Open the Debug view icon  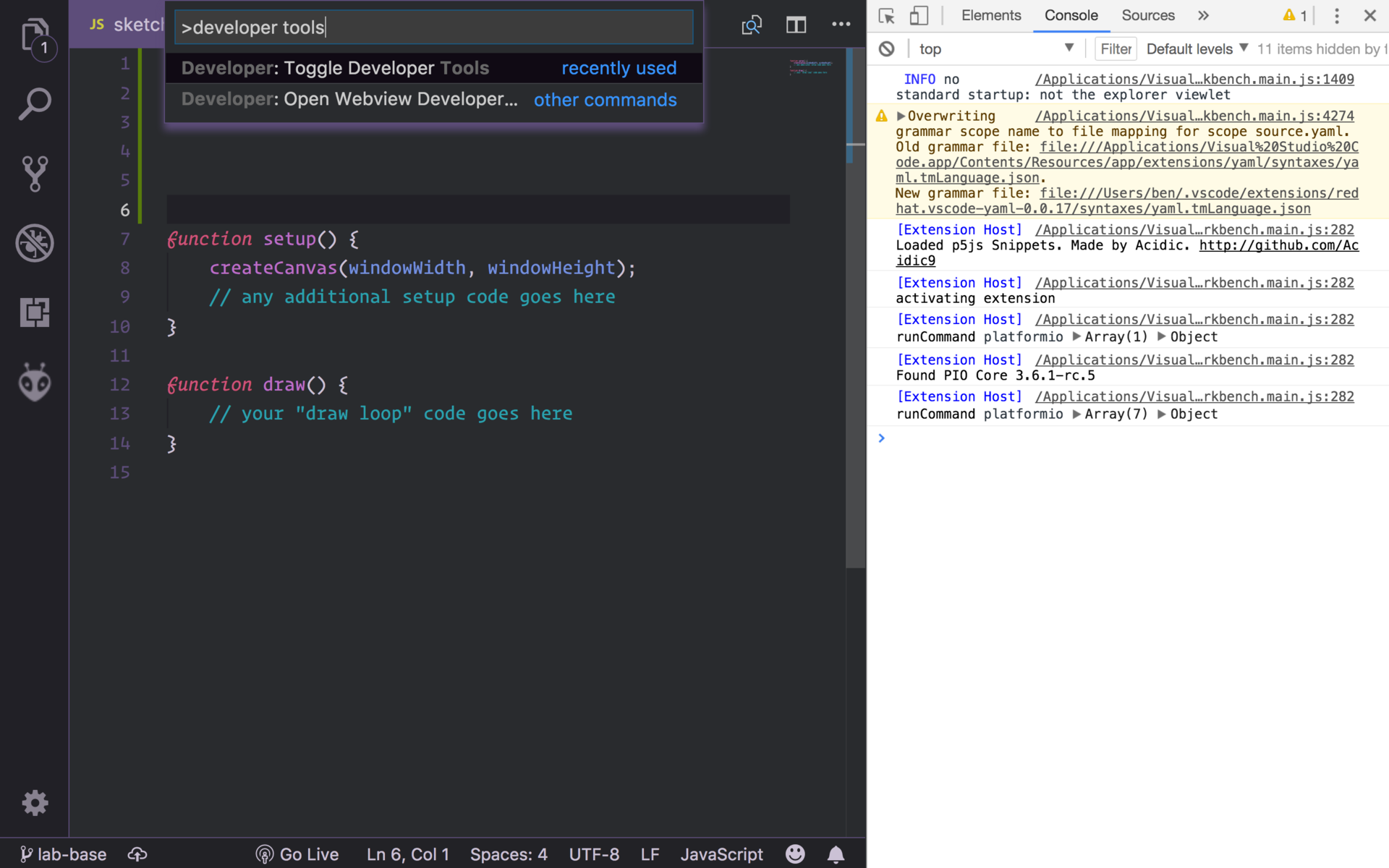pos(35,243)
